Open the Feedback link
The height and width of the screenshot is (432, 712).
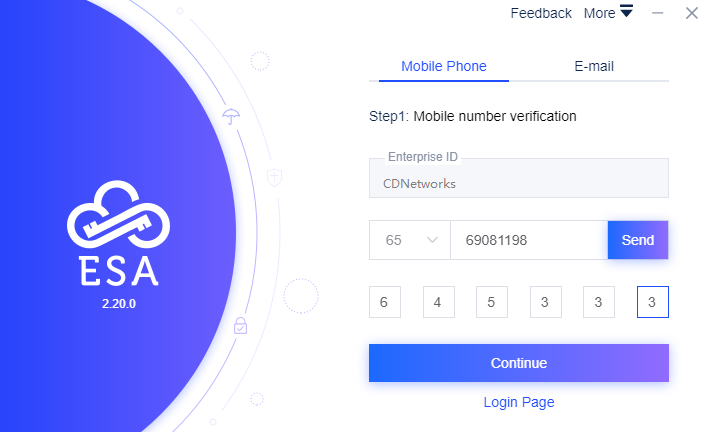[541, 13]
